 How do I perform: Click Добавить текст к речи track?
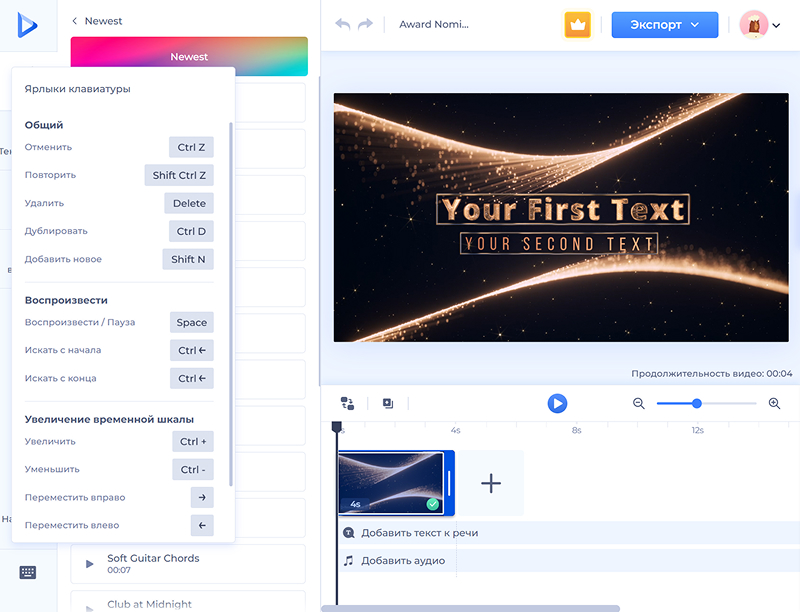click(419, 533)
